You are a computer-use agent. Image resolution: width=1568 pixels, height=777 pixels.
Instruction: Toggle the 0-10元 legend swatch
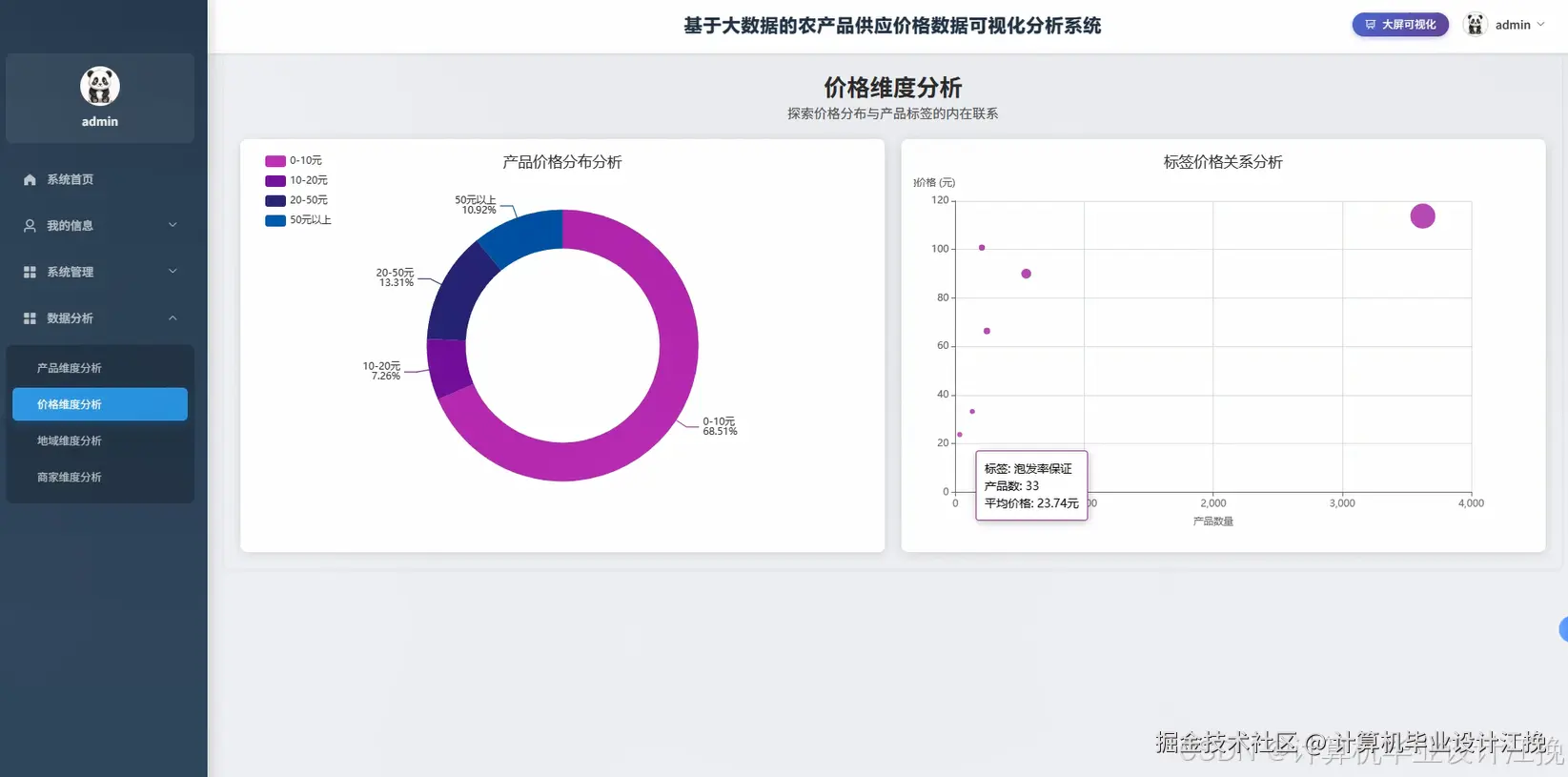275,161
